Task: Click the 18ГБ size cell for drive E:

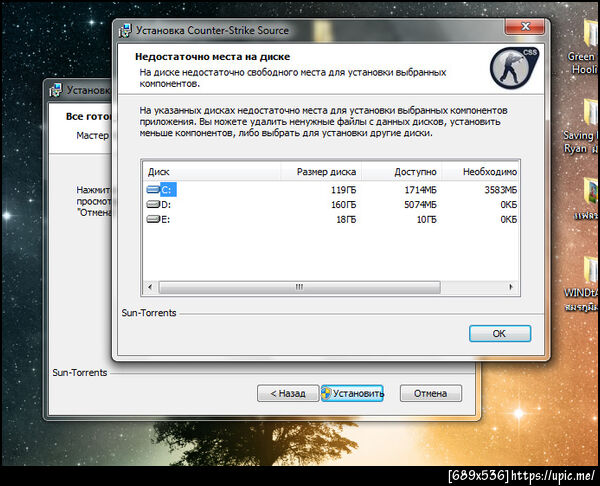Action: click(346, 220)
